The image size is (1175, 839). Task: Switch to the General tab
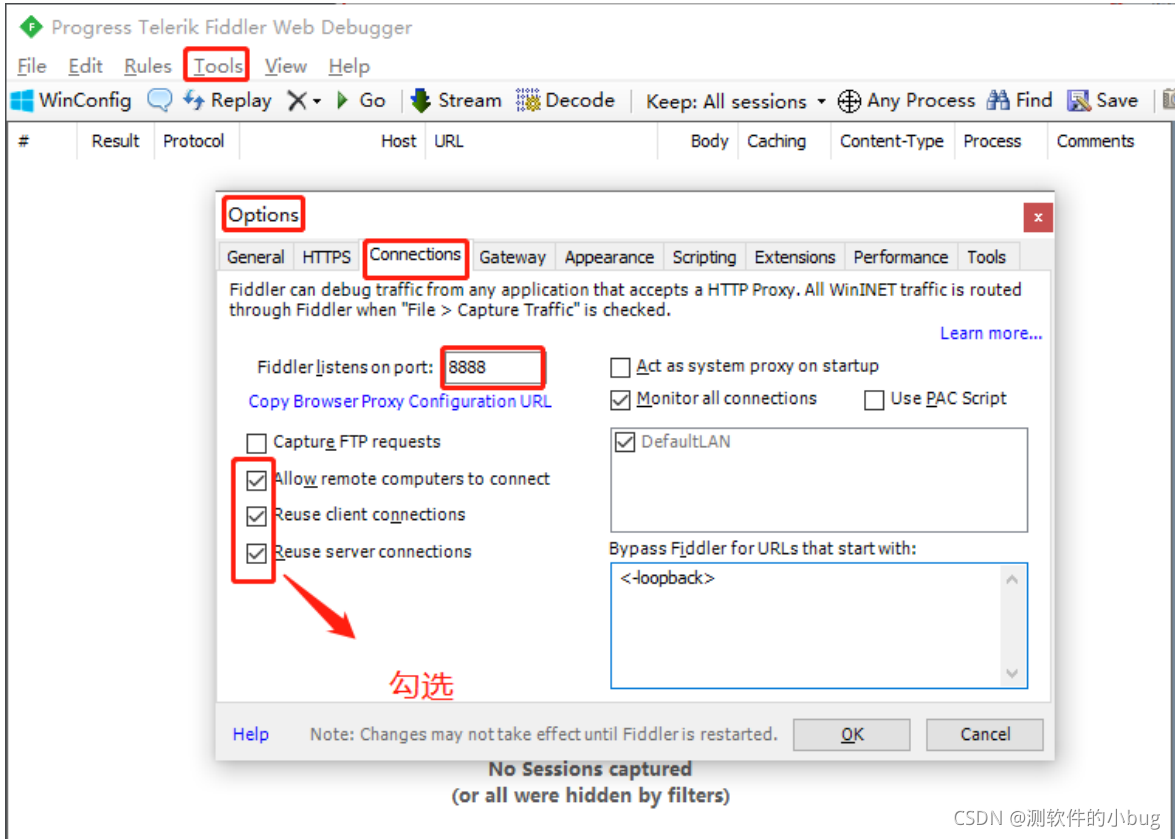tap(256, 257)
